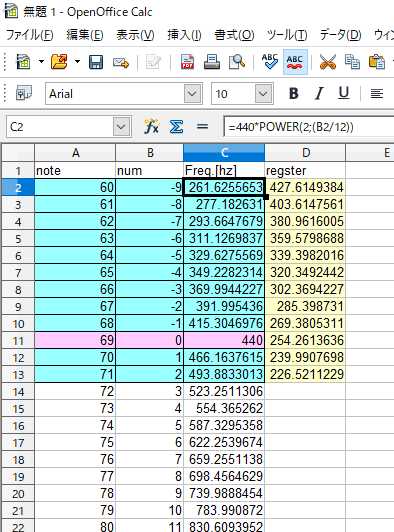Select the 'regster' header cell
Screen dimensions: 394x532
(x=305, y=170)
